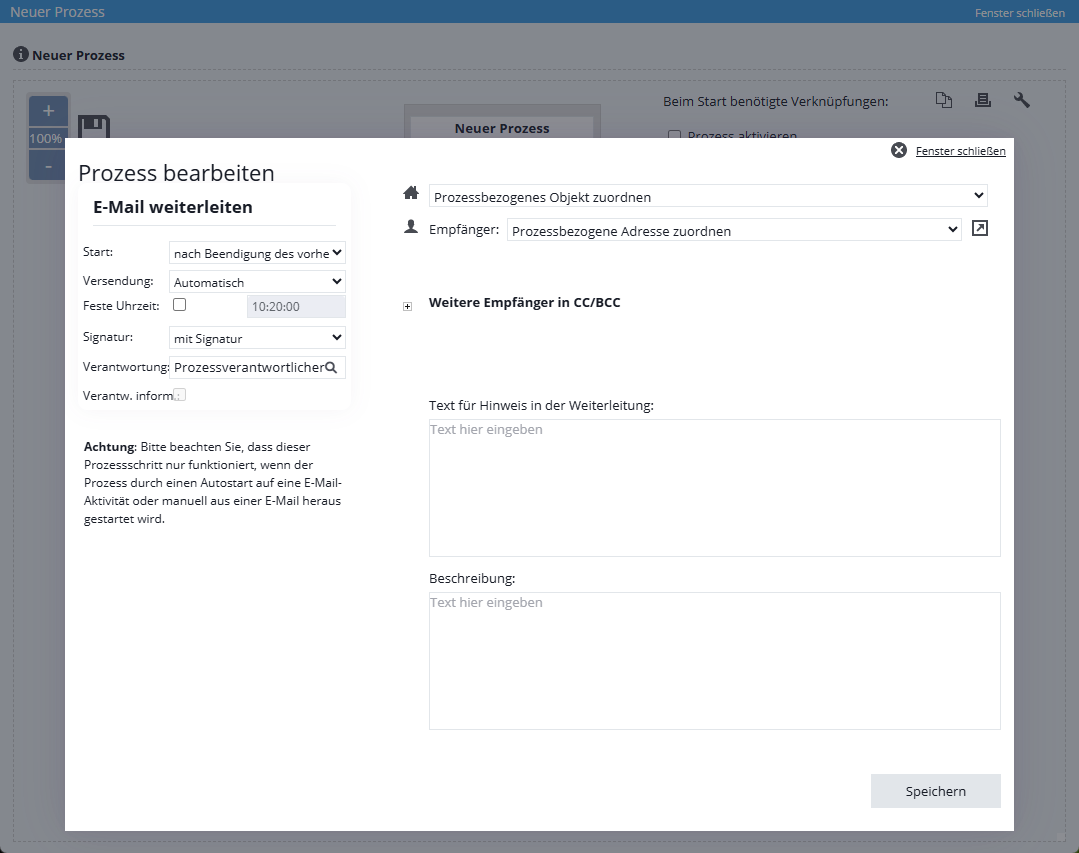The width and height of the screenshot is (1079, 853).
Task: Click the zoom out minus button
Action: click(48, 166)
